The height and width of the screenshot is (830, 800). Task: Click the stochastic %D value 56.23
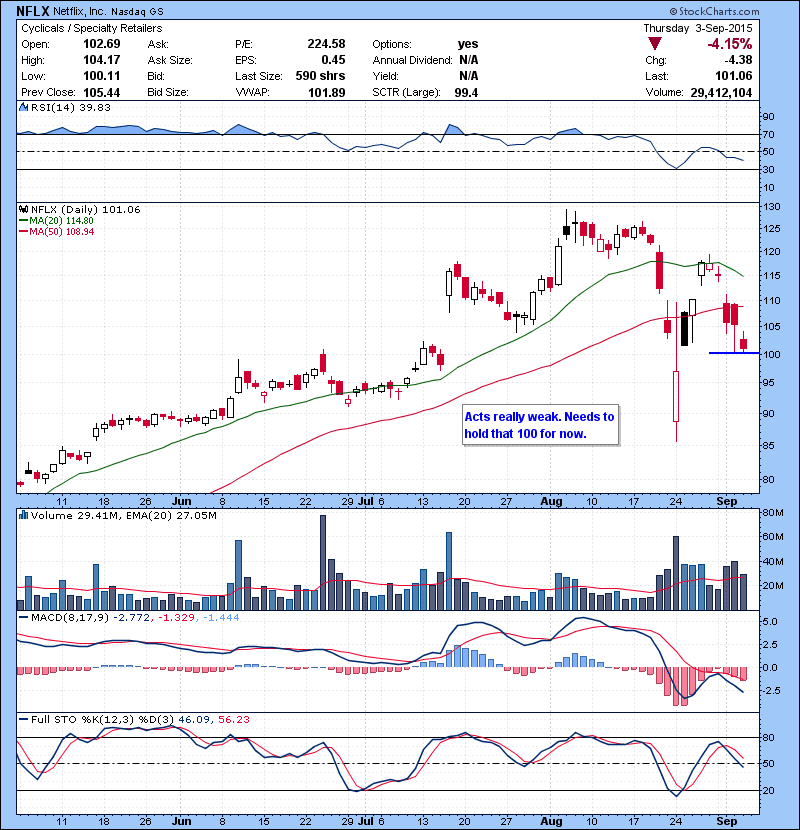[x=233, y=719]
